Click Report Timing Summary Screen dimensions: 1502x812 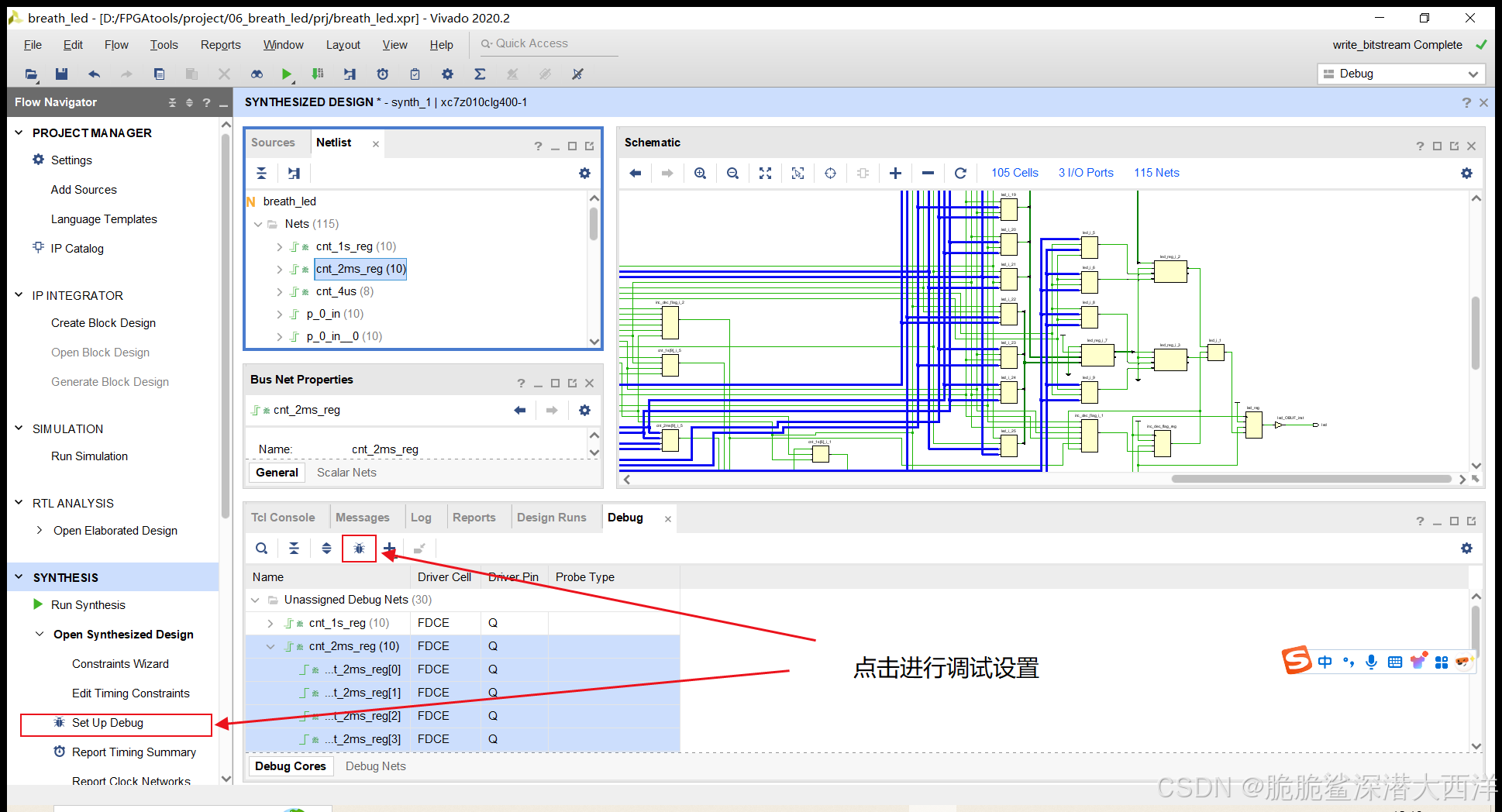point(133,752)
